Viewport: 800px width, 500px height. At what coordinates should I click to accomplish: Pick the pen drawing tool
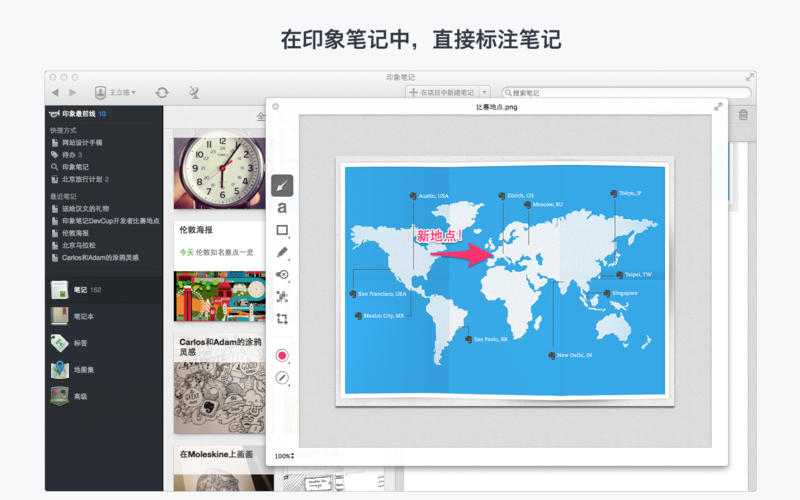[282, 252]
